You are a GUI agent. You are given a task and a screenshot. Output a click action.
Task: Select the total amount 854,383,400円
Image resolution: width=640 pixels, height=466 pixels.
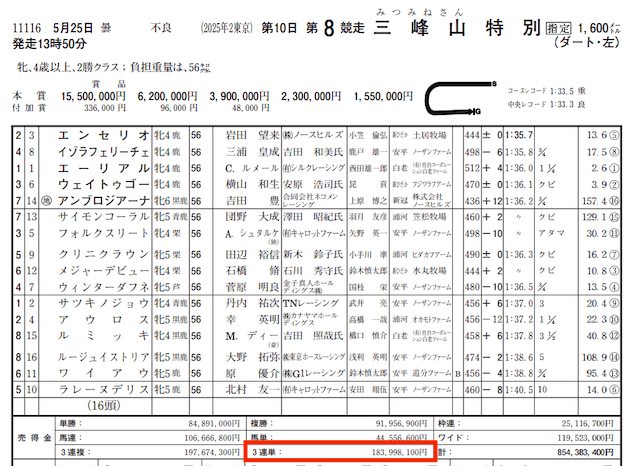click(x=585, y=452)
